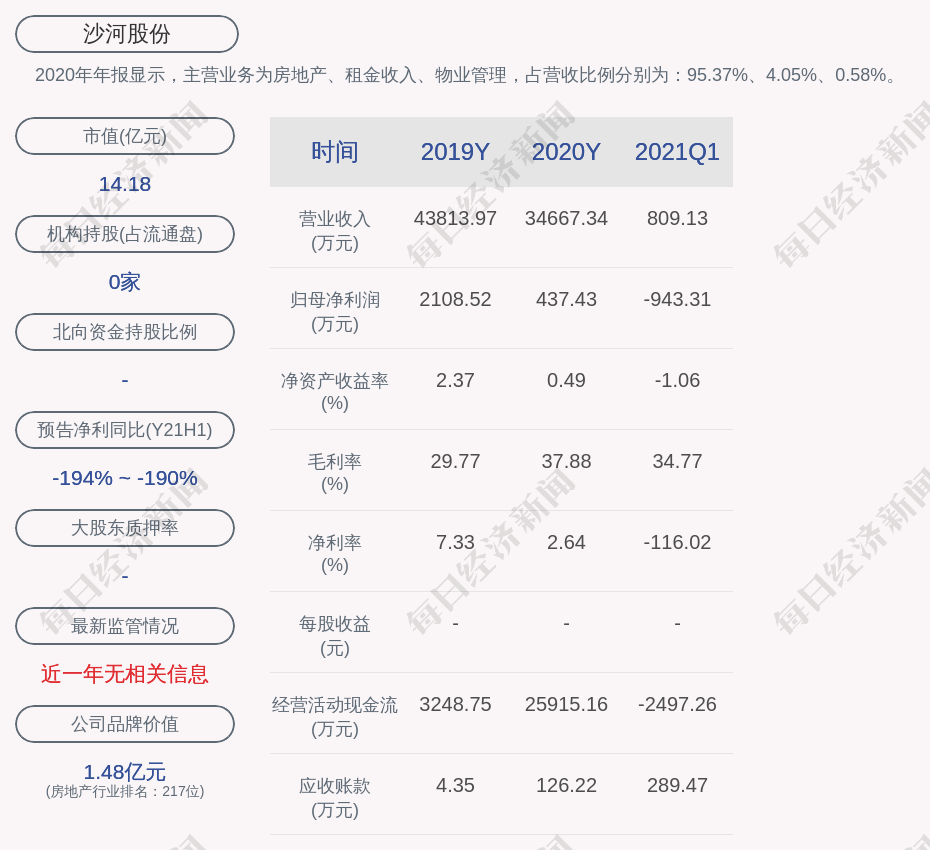The image size is (930, 850).
Task: Click the 机构持股(占流通盘) pill
Action: (x=125, y=234)
